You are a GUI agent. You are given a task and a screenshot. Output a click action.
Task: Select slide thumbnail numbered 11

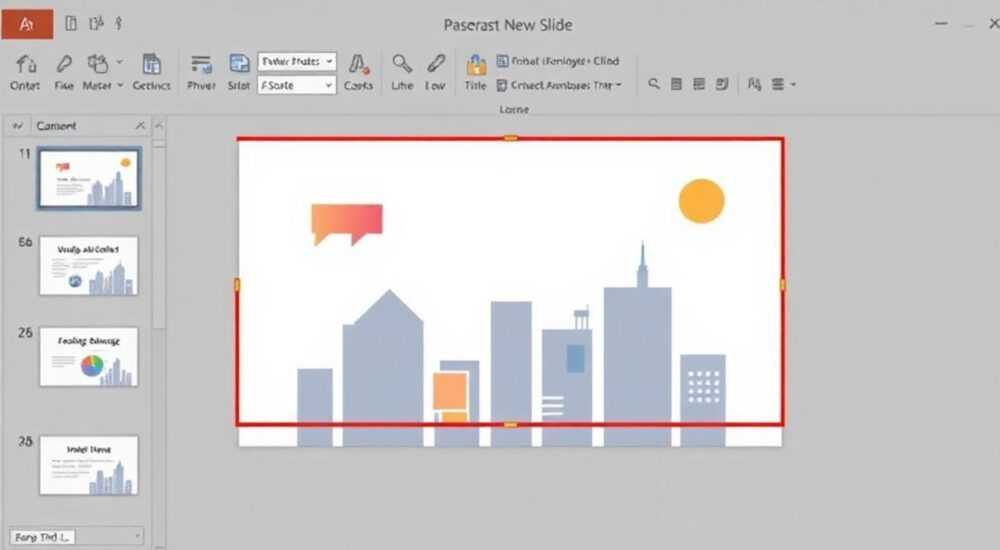tap(89, 178)
